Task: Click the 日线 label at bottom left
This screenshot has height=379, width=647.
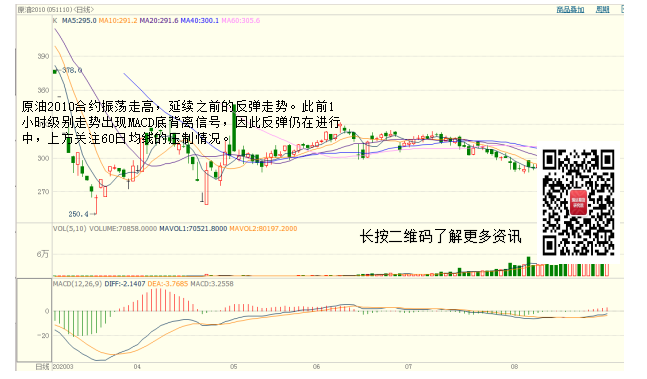Action: 42,367
